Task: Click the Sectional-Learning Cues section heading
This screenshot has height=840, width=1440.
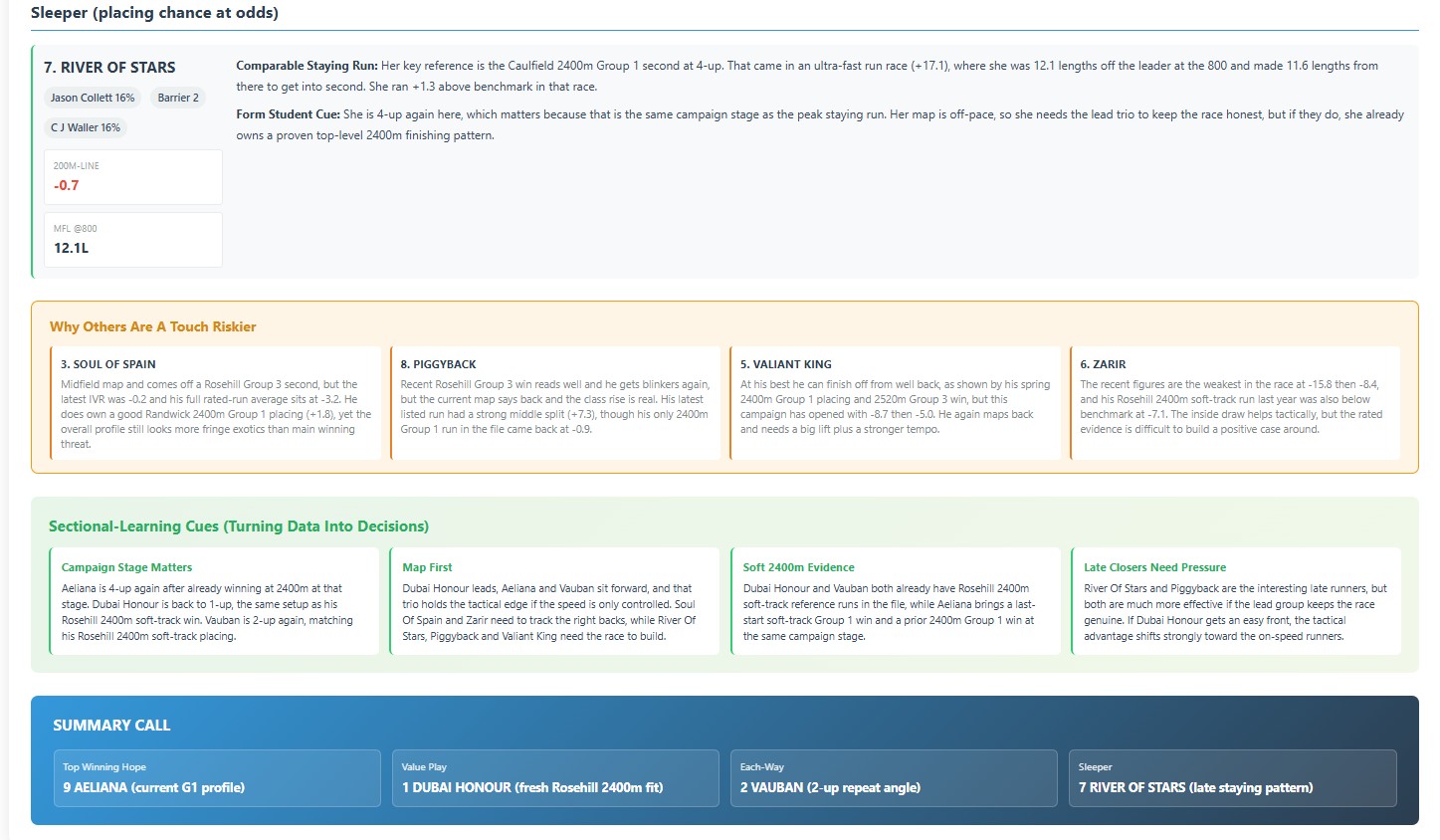Action: 239,526
